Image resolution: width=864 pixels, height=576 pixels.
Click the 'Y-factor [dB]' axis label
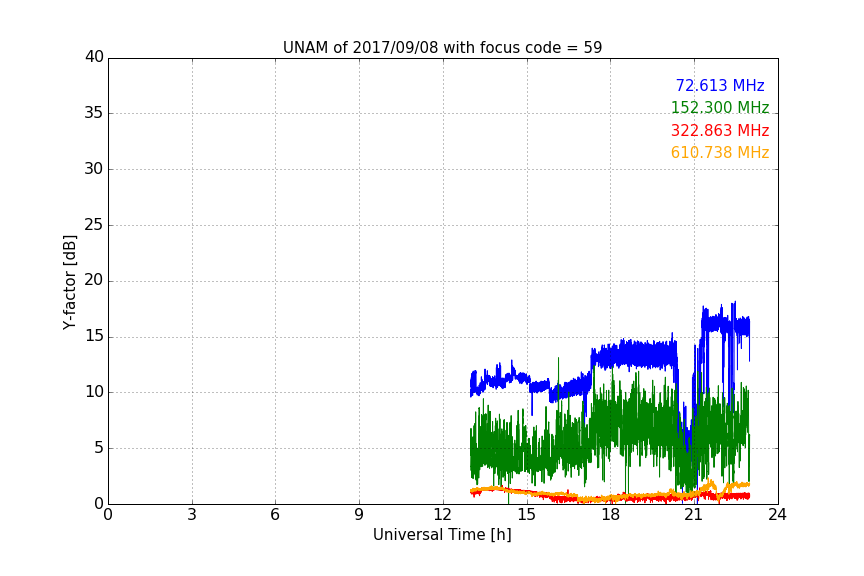[69, 282]
